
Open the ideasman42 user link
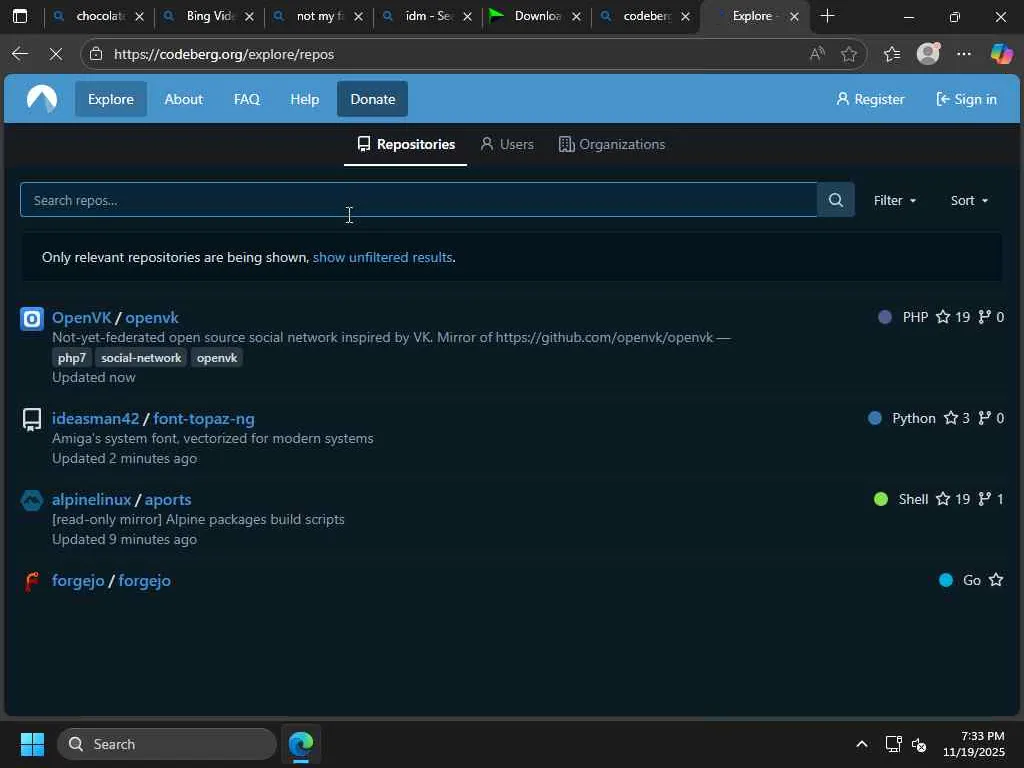point(95,419)
